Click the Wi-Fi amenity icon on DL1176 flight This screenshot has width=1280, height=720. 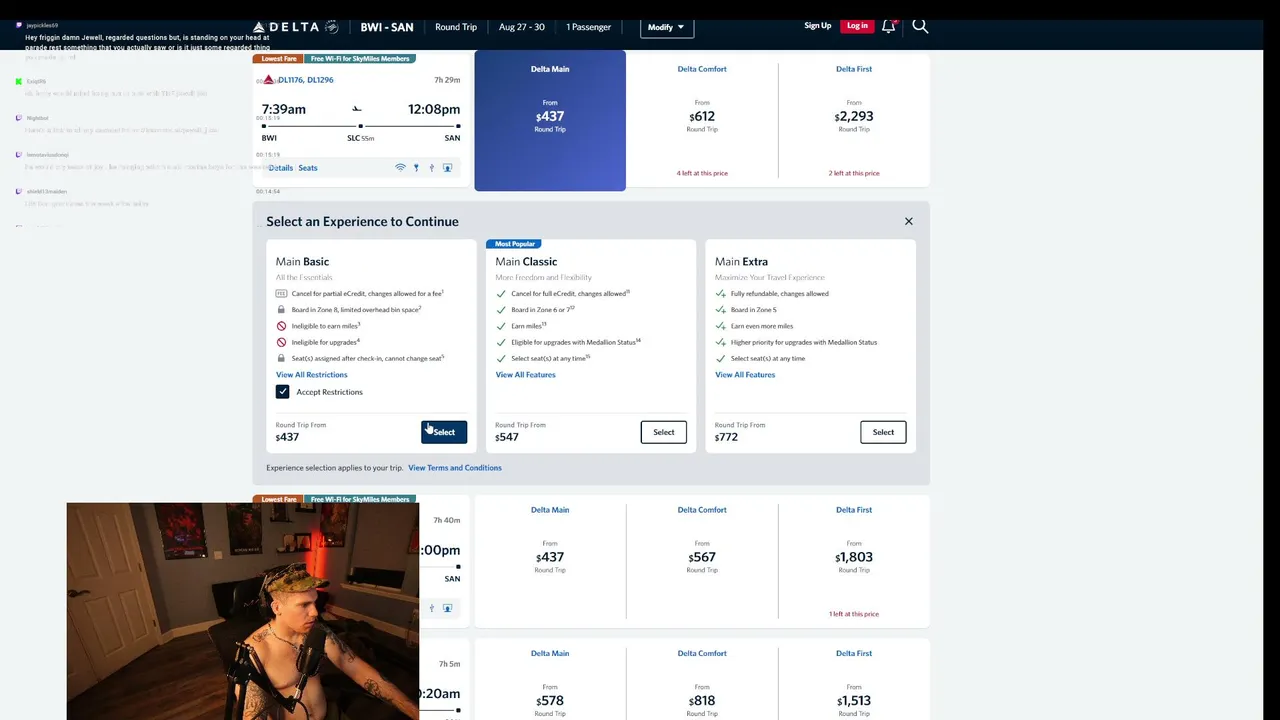[x=400, y=168]
